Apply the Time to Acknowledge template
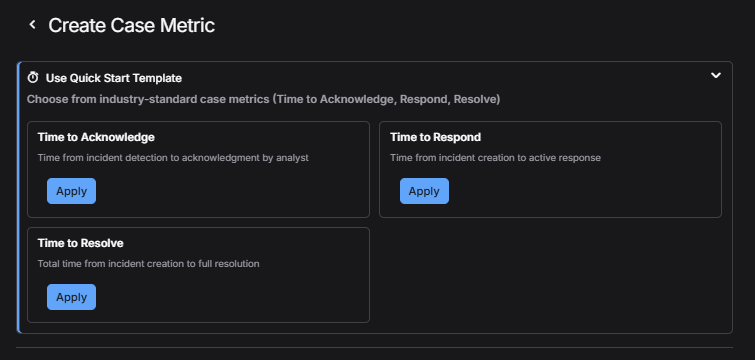 point(71,191)
